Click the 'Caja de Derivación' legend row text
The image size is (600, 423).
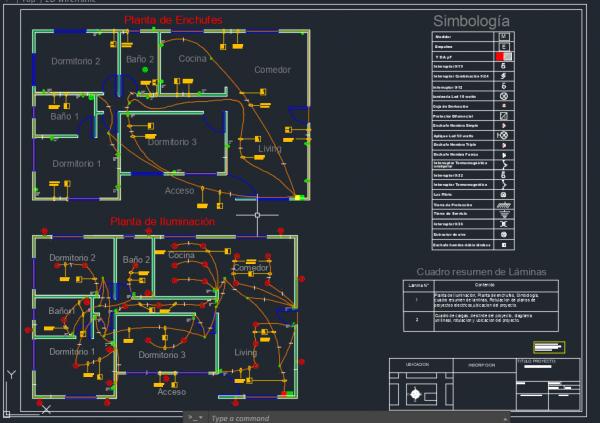point(450,106)
